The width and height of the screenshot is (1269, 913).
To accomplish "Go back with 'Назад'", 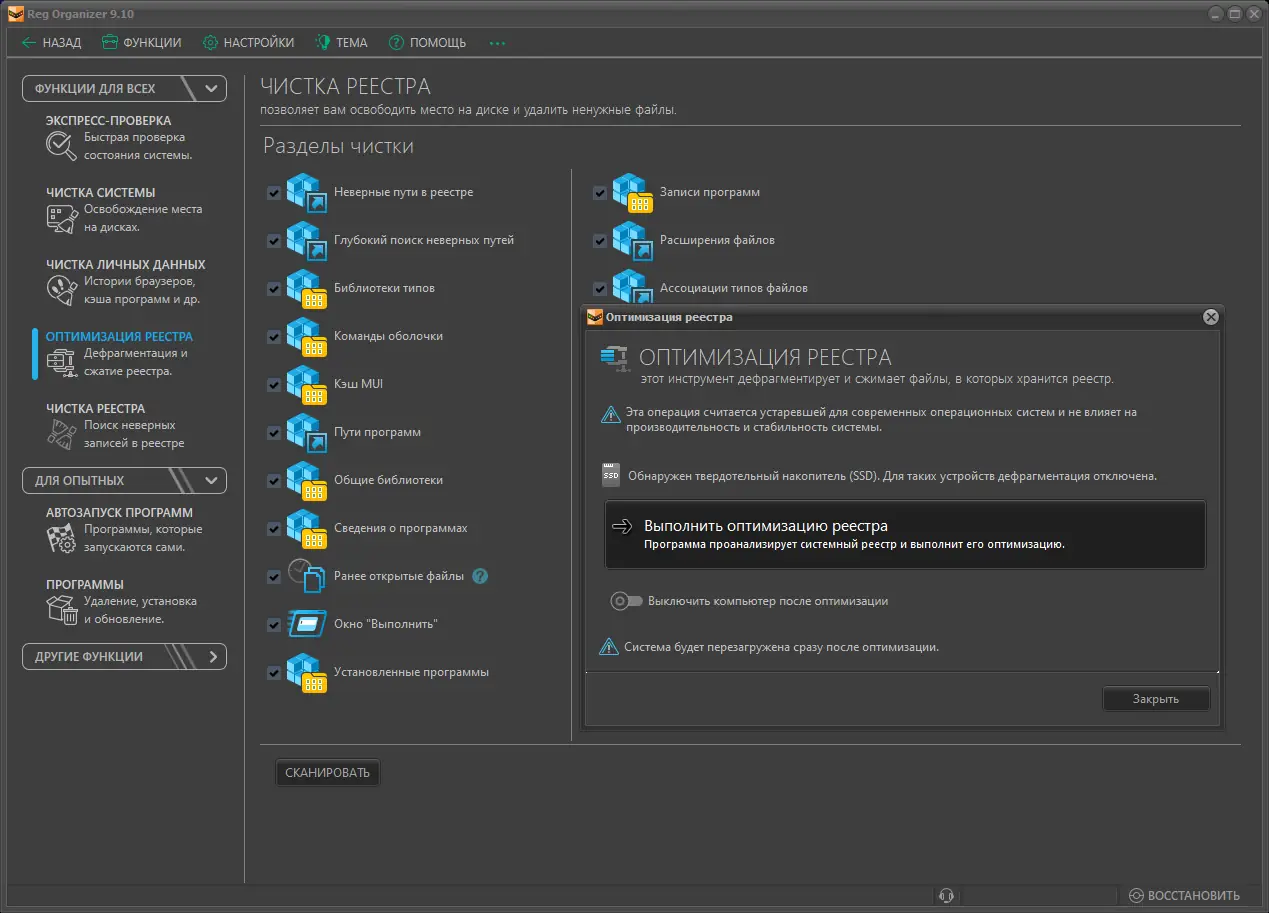I will point(52,43).
